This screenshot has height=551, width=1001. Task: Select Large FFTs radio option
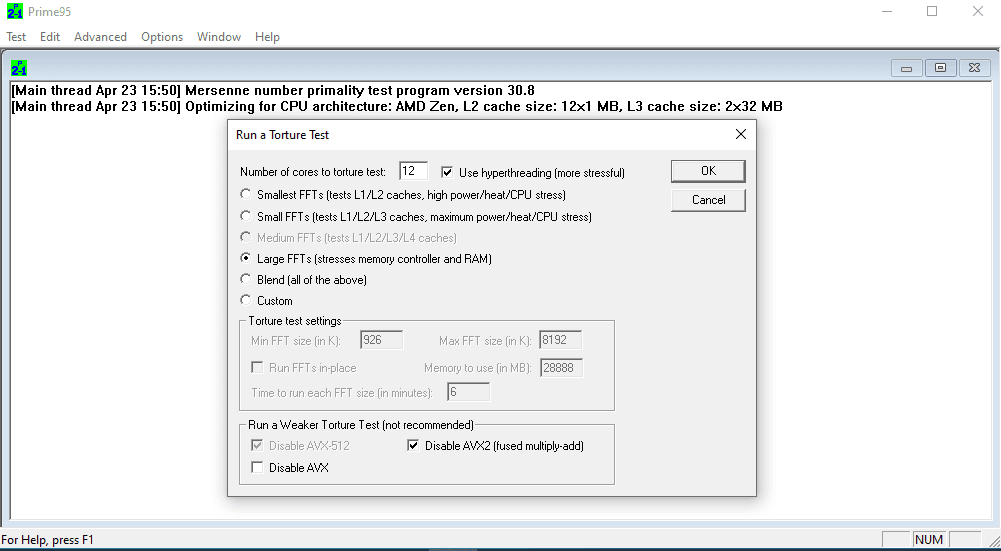pos(245,259)
